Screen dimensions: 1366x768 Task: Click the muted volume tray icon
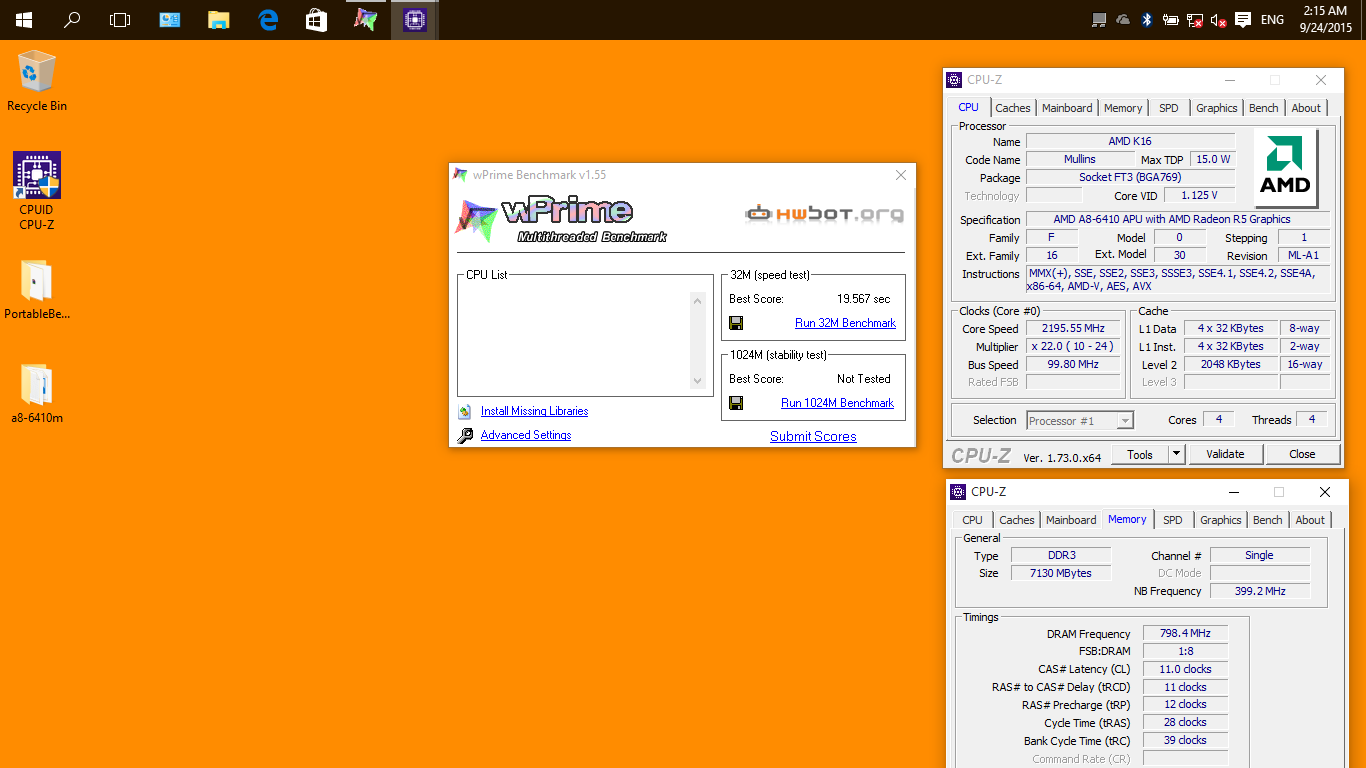(x=1218, y=20)
